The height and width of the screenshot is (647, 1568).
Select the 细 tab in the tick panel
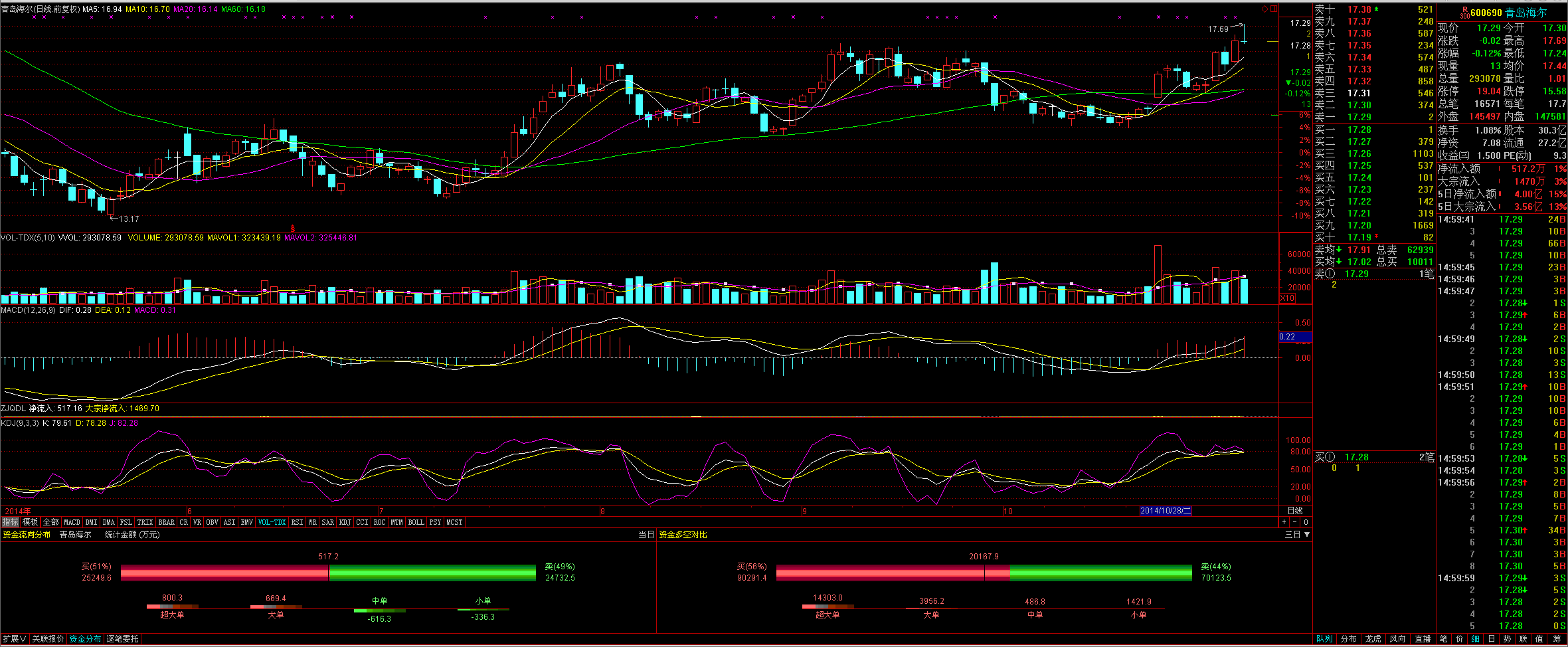point(1475,639)
